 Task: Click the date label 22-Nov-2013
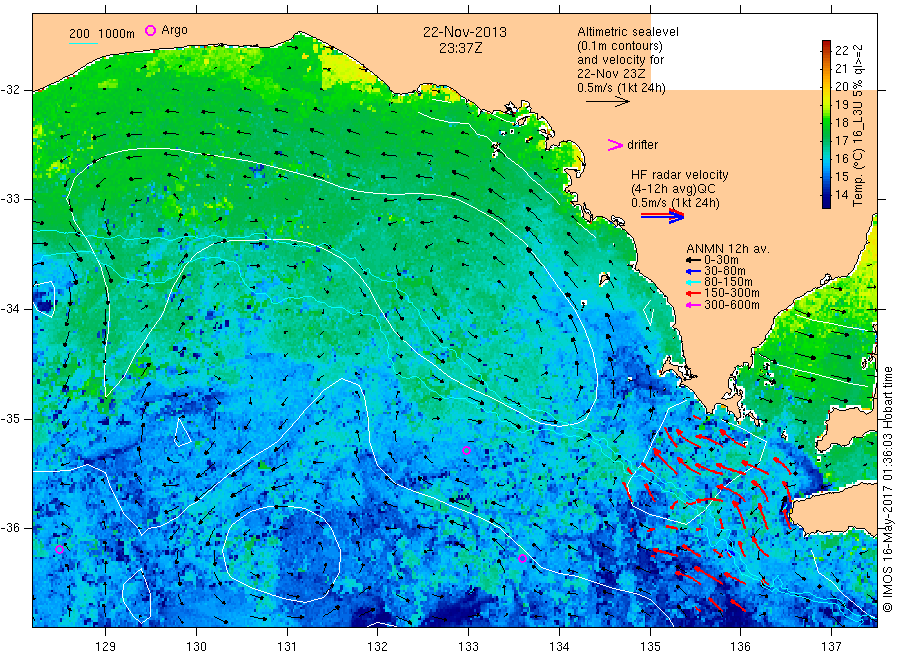(x=465, y=32)
